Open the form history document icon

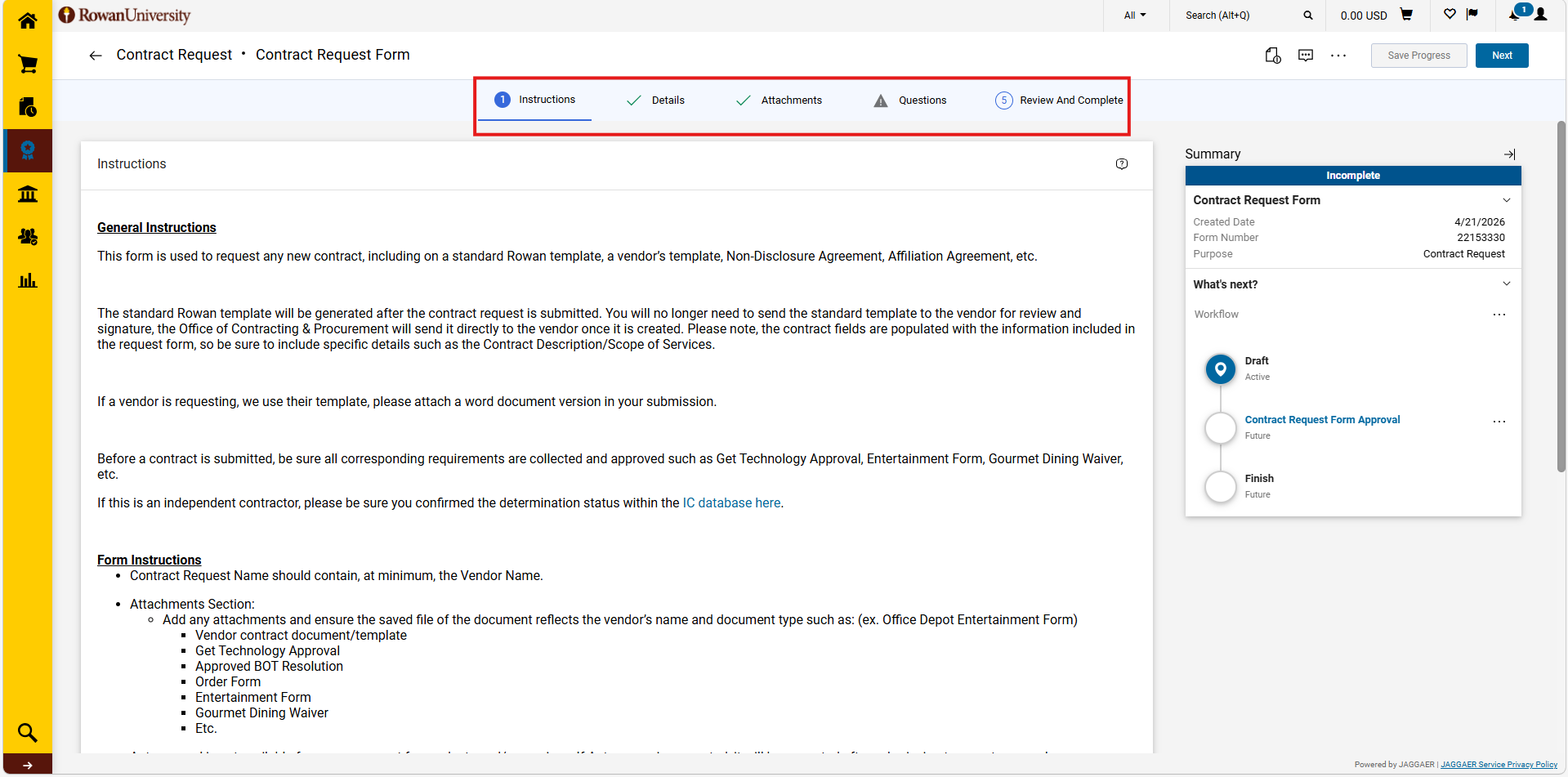coord(1273,56)
